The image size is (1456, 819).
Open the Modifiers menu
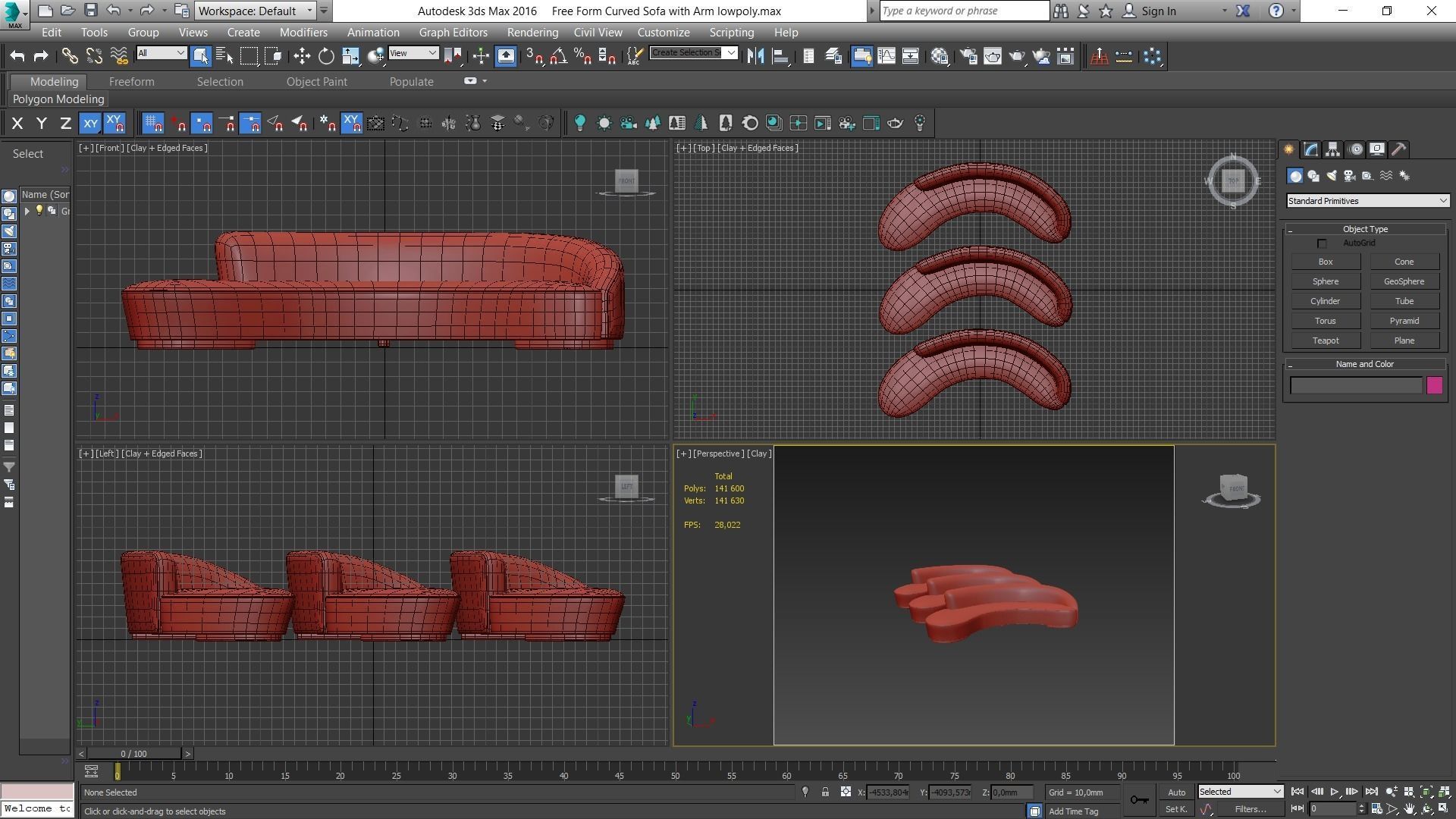(303, 33)
